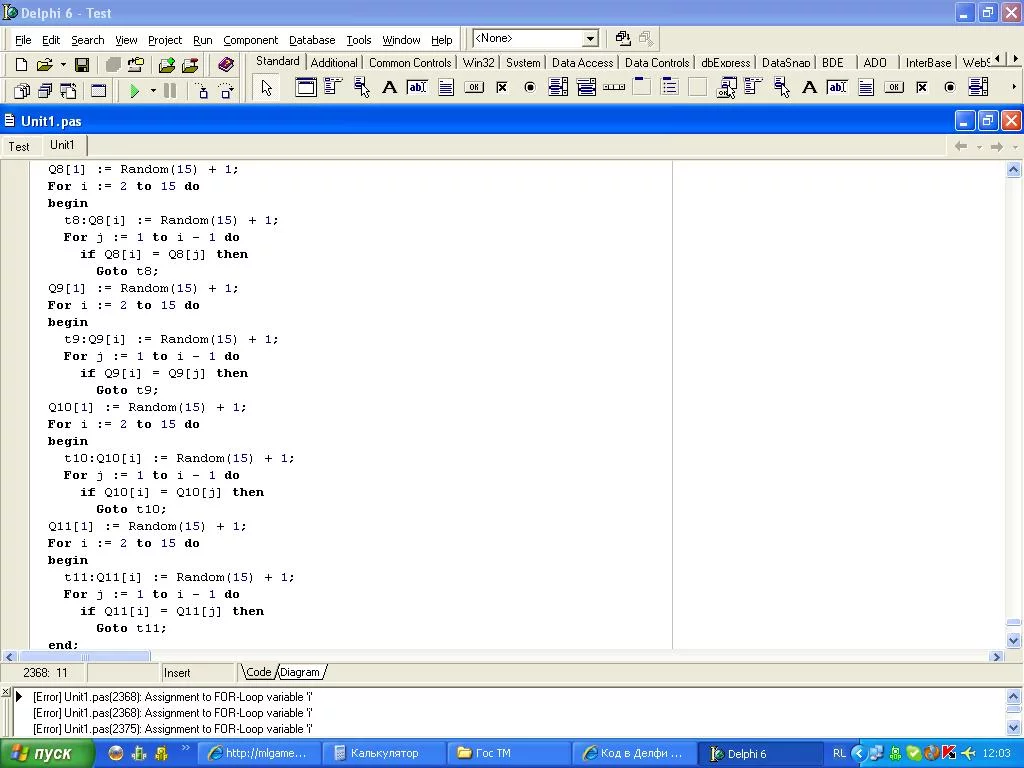This screenshot has width=1024, height=768.
Task: Open the Project menu
Action: pos(165,40)
